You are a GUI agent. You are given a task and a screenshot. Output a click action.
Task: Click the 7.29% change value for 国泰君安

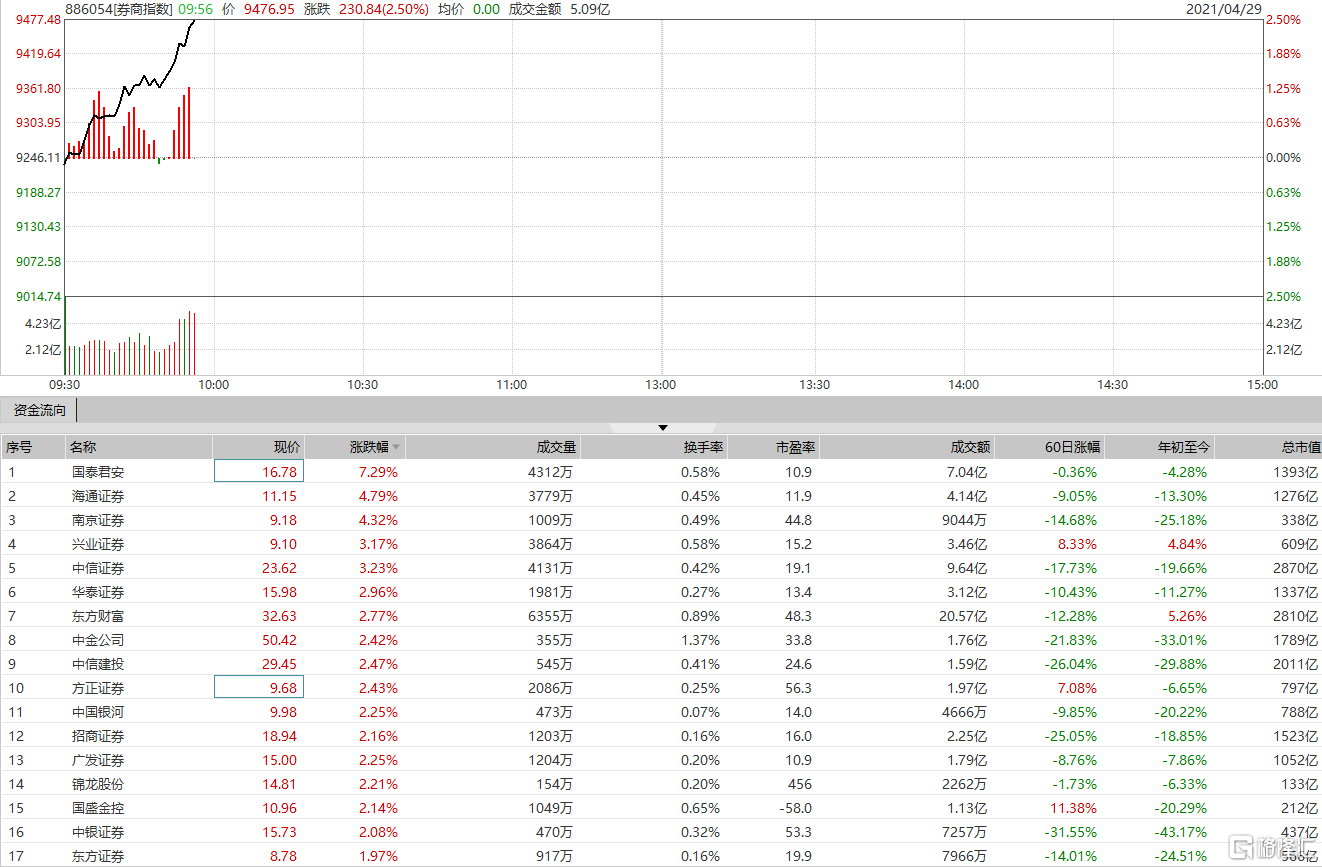pos(378,472)
